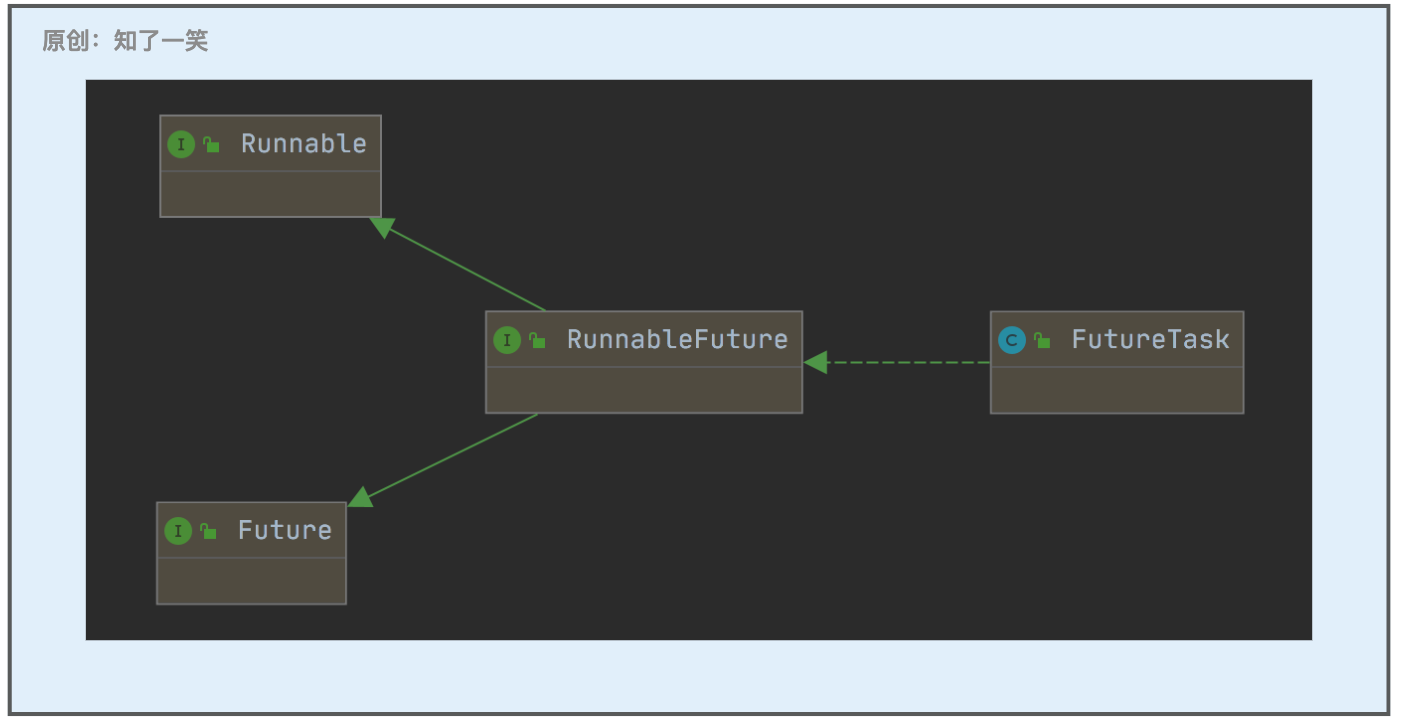
Task: Click the interface icon beside RunnableFuture
Action: 507,340
